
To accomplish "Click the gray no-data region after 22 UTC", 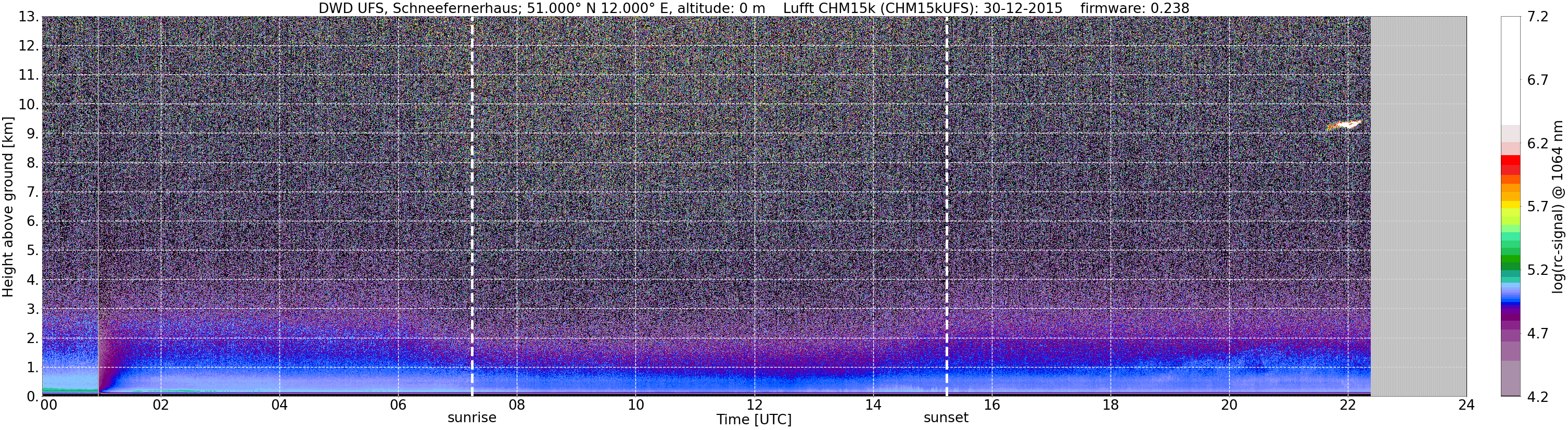I will coord(1418,207).
